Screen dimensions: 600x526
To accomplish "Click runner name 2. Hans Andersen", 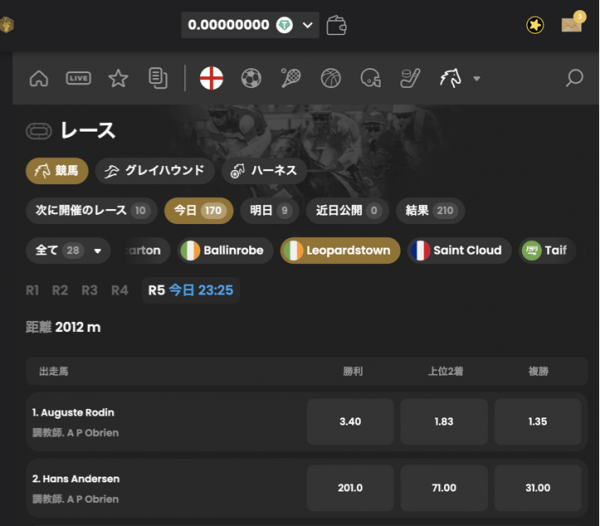I will 76,479.
